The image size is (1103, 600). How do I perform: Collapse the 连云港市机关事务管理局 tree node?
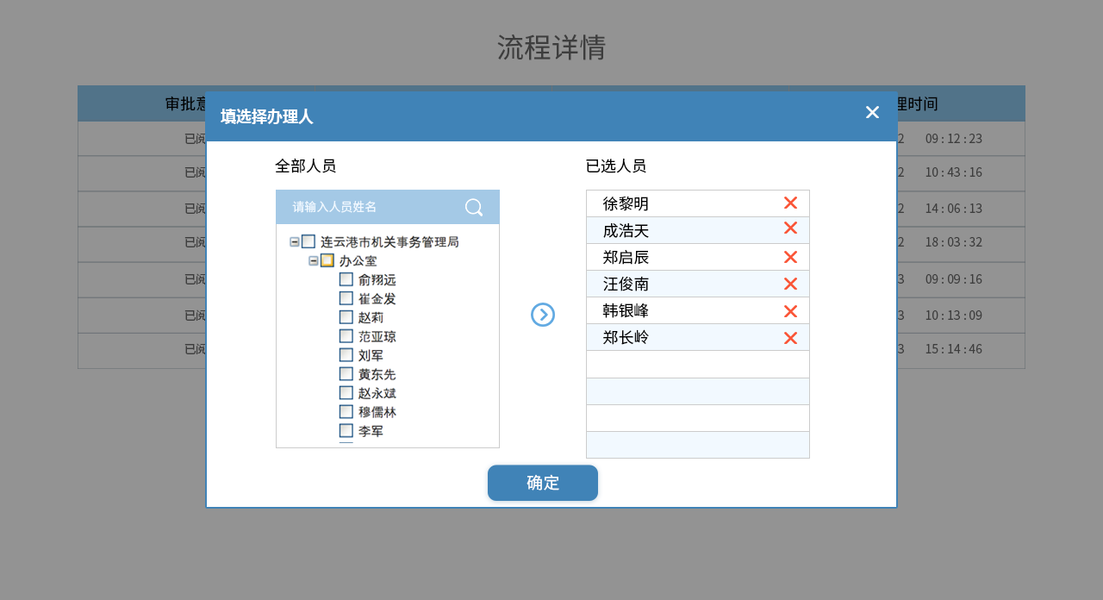294,242
